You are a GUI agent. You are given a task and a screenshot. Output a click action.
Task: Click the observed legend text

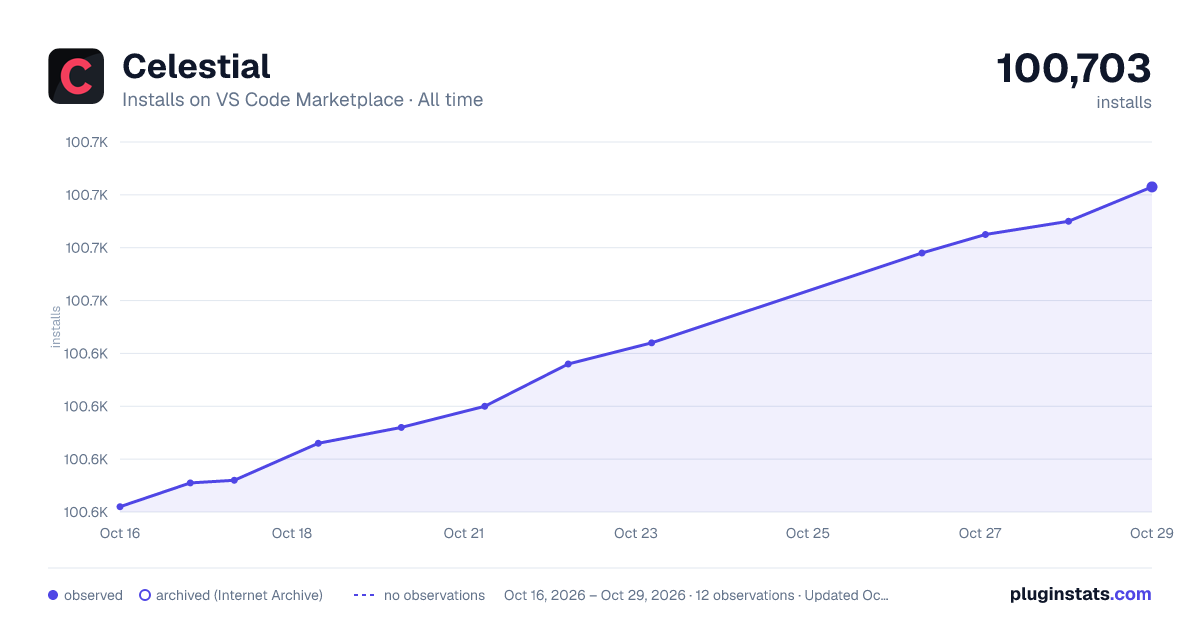93,595
